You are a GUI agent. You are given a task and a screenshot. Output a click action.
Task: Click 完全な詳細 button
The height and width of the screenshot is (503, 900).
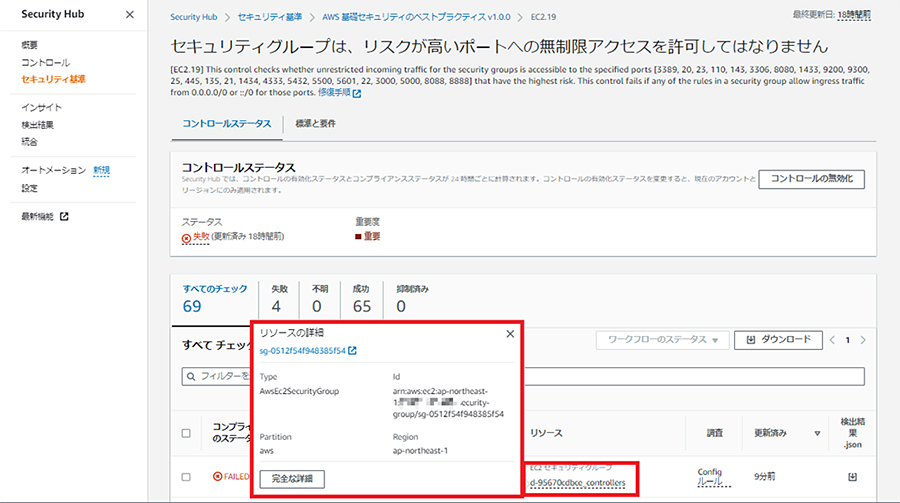click(x=292, y=479)
